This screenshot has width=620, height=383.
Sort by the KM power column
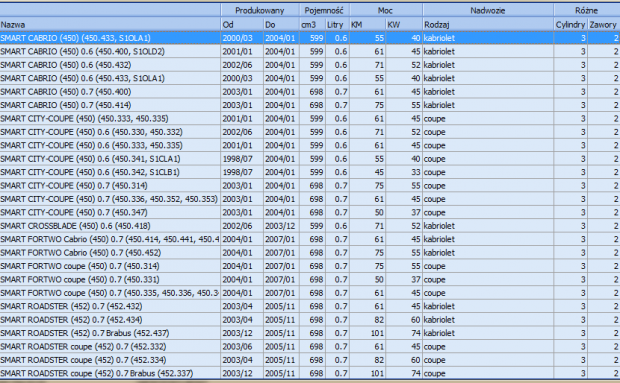(x=367, y=25)
